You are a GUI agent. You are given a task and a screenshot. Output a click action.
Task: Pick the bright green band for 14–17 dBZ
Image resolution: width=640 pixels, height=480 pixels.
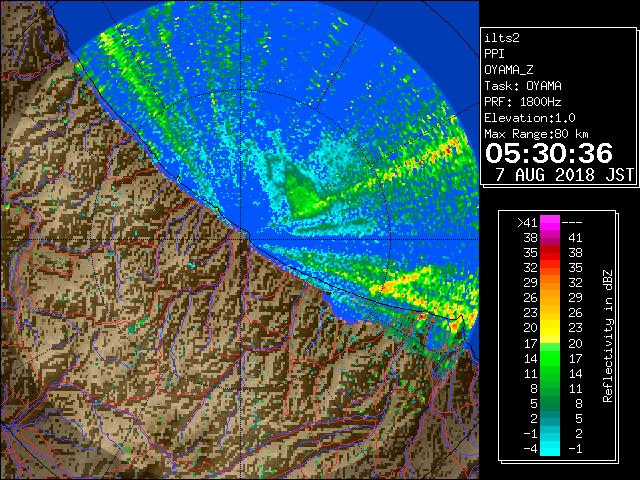[550, 358]
